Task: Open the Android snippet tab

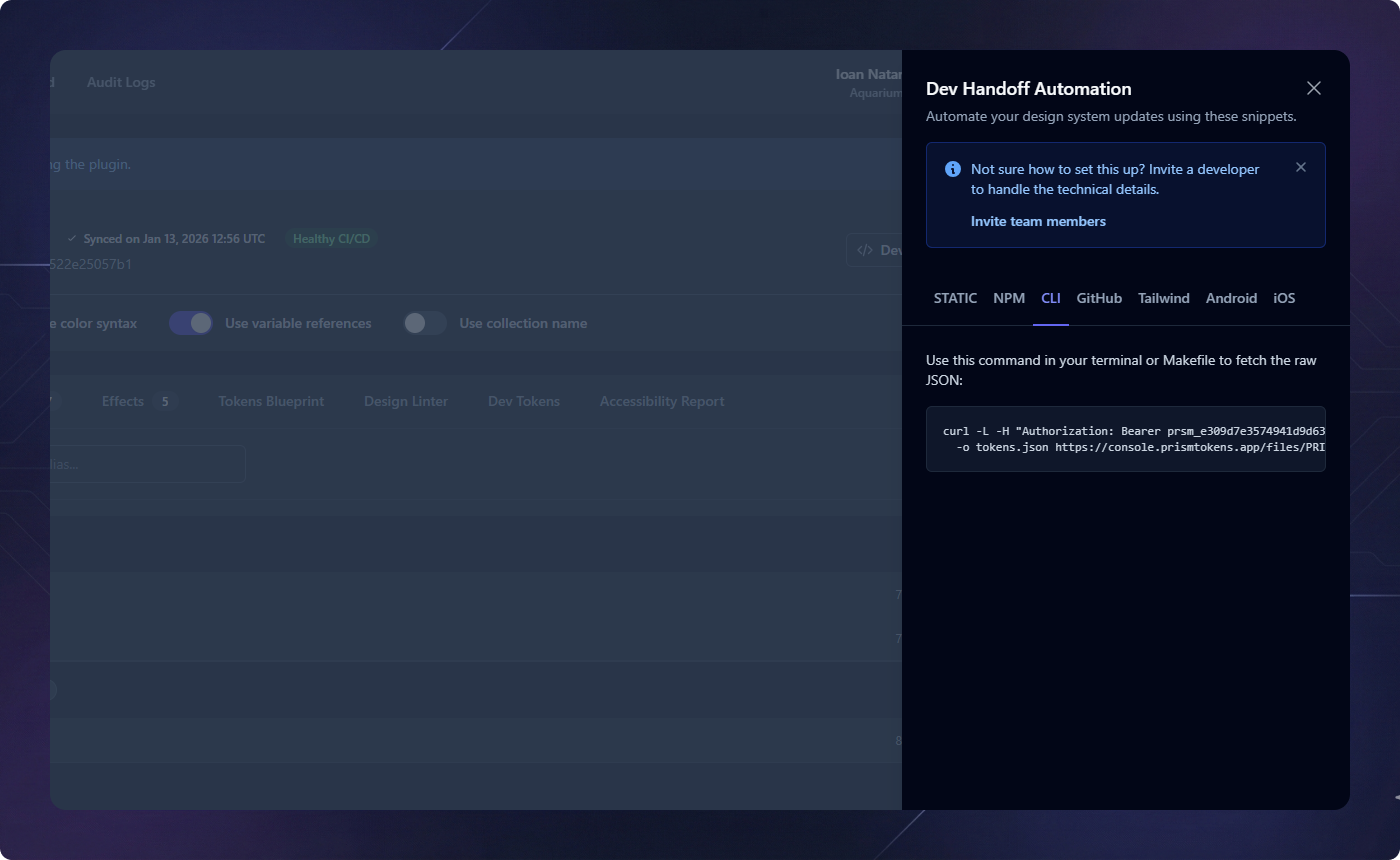Action: coord(1231,298)
